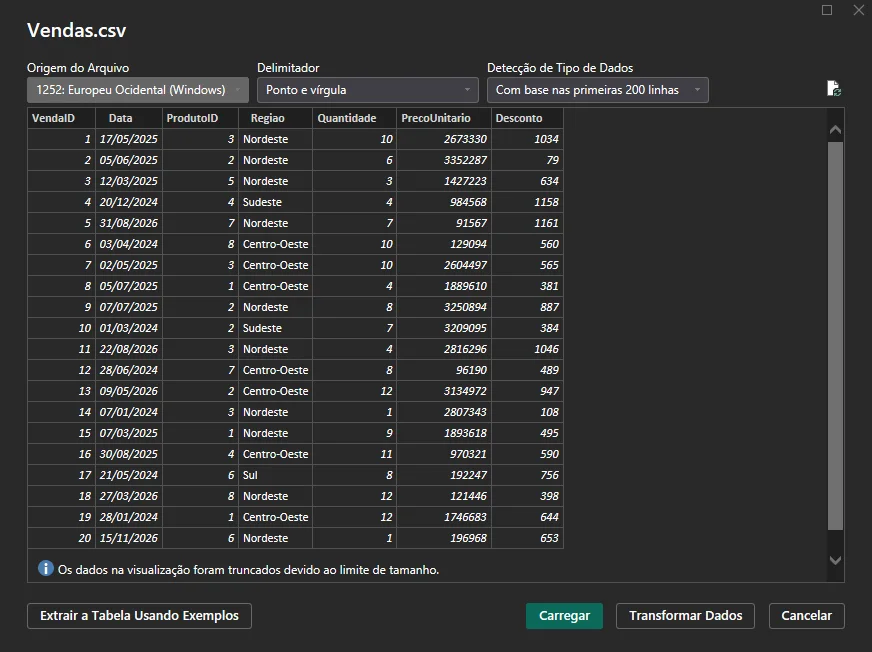Click the vertical scrollbar thumb of preview
Viewport: 872px width, 652px height.
coord(835,335)
